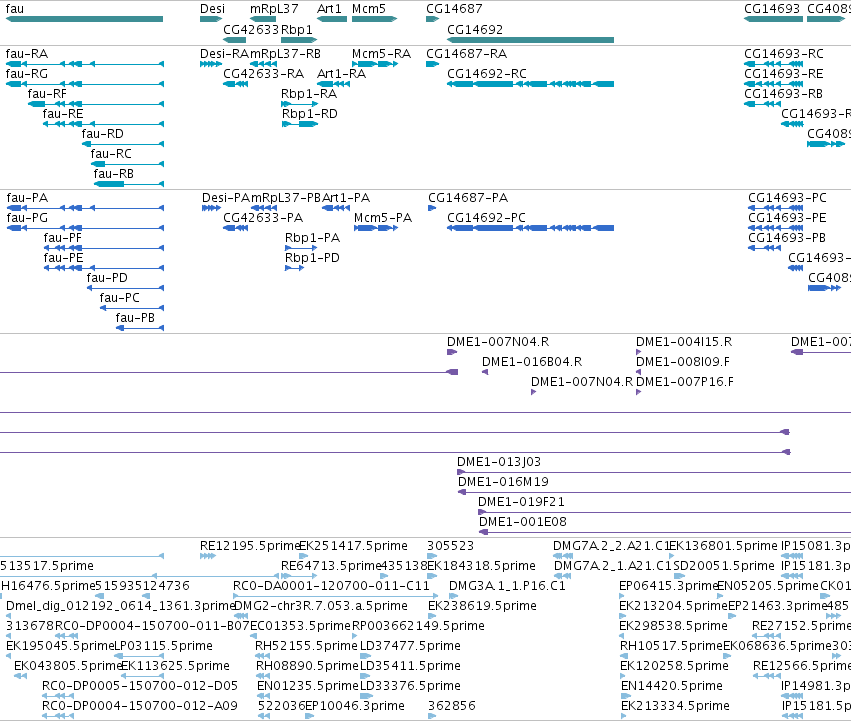Open the Rbp1-PD protein feature
Screen dimensions: 851x721
pyautogui.click(x=294, y=268)
